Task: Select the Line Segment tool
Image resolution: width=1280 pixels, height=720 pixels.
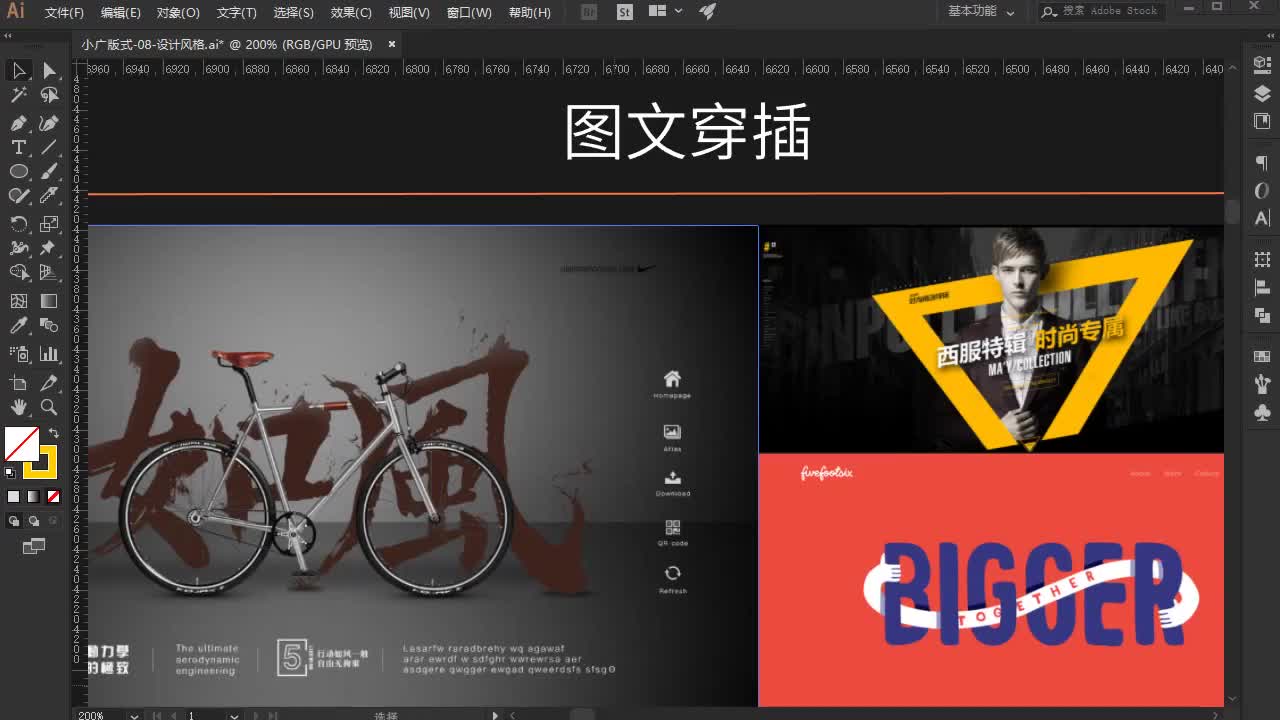Action: [49, 147]
